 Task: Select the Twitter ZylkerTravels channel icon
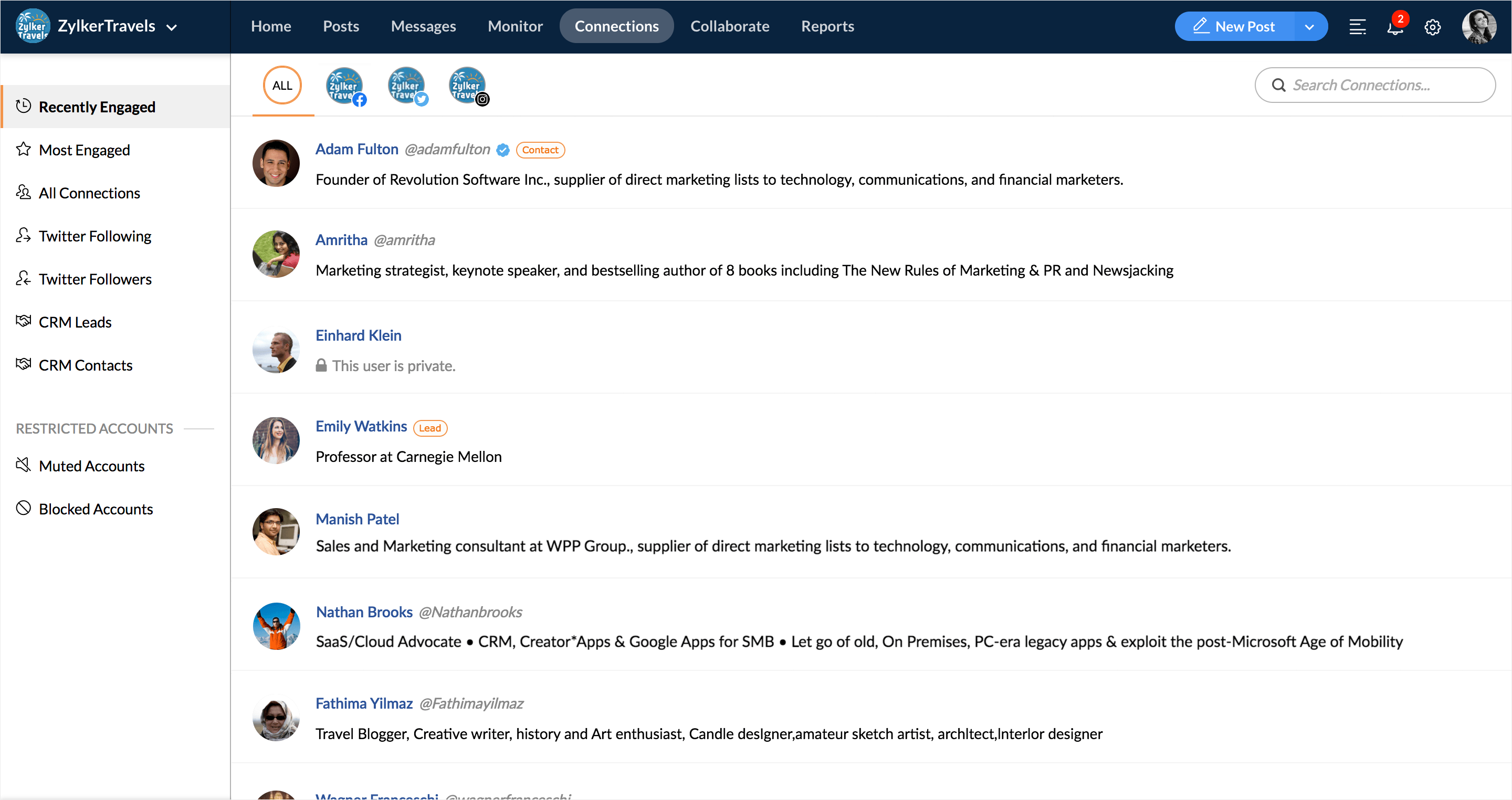click(x=406, y=86)
